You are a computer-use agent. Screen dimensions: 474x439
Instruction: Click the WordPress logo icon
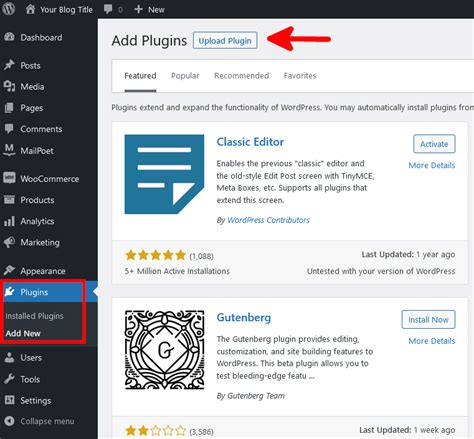(8, 9)
